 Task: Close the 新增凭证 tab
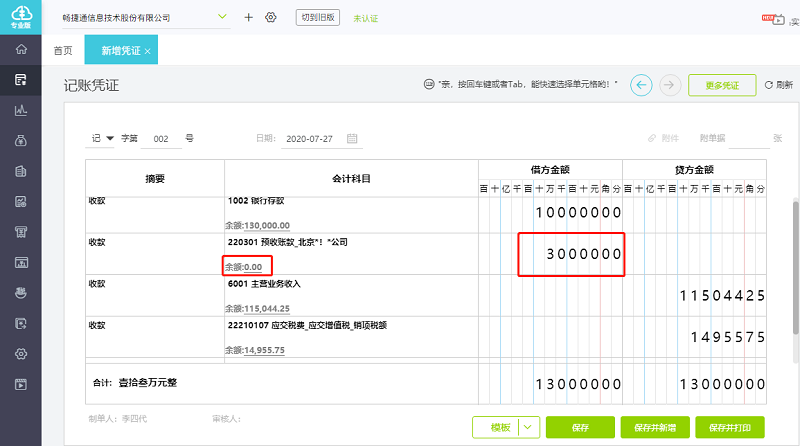147,51
